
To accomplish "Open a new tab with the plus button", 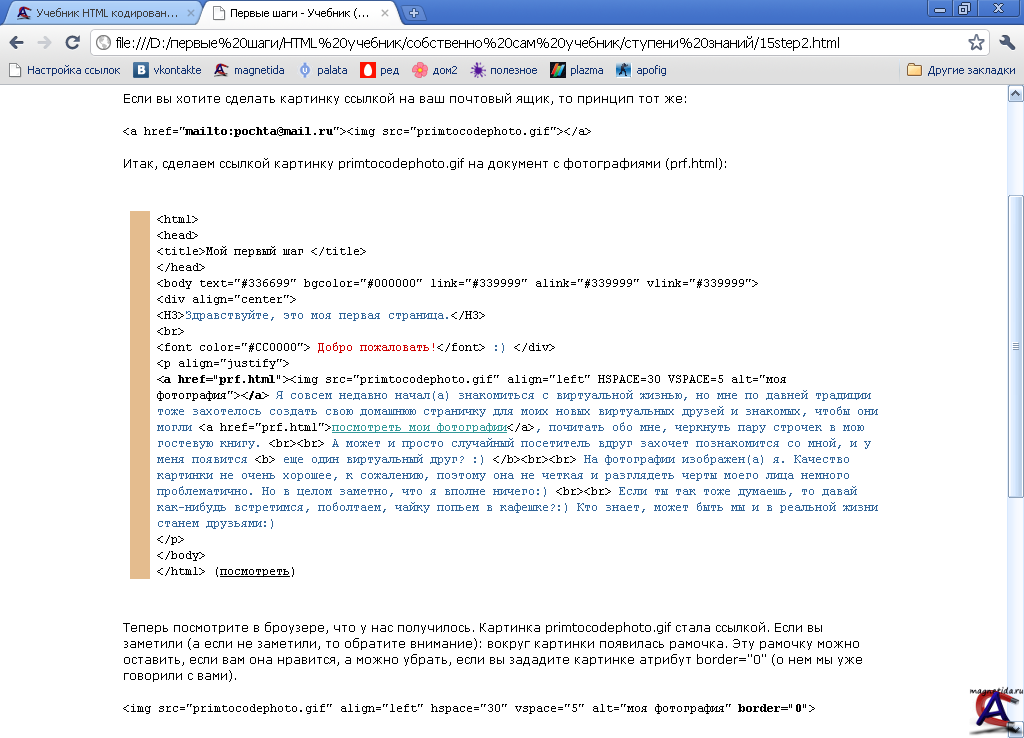I will click(x=414, y=13).
